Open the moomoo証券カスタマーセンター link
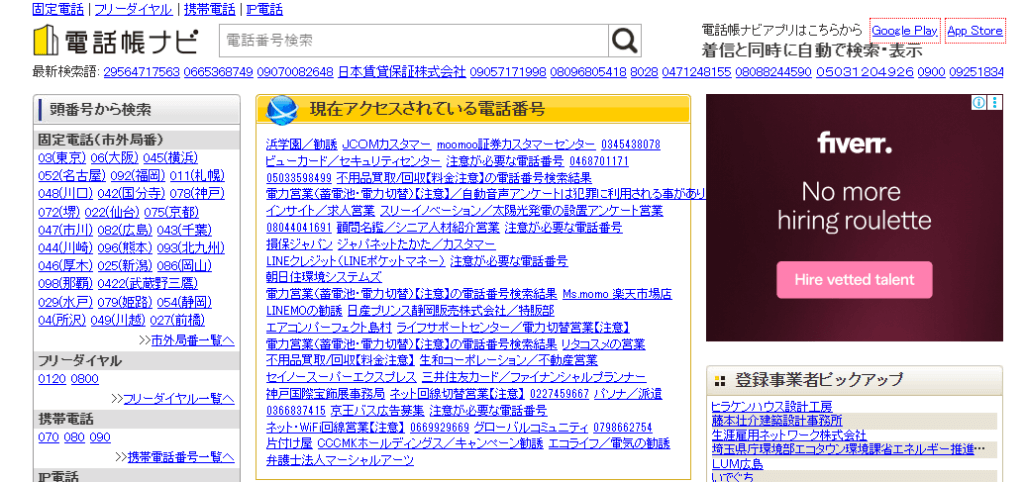Screen dimensions: 1024x482 pyautogui.click(x=516, y=144)
